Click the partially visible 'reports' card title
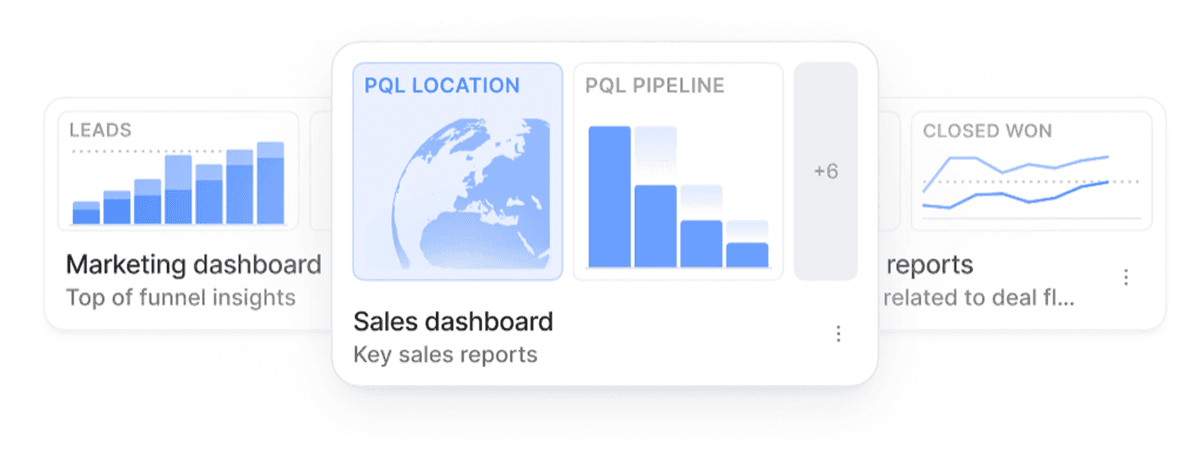1204x470 pixels. (930, 265)
